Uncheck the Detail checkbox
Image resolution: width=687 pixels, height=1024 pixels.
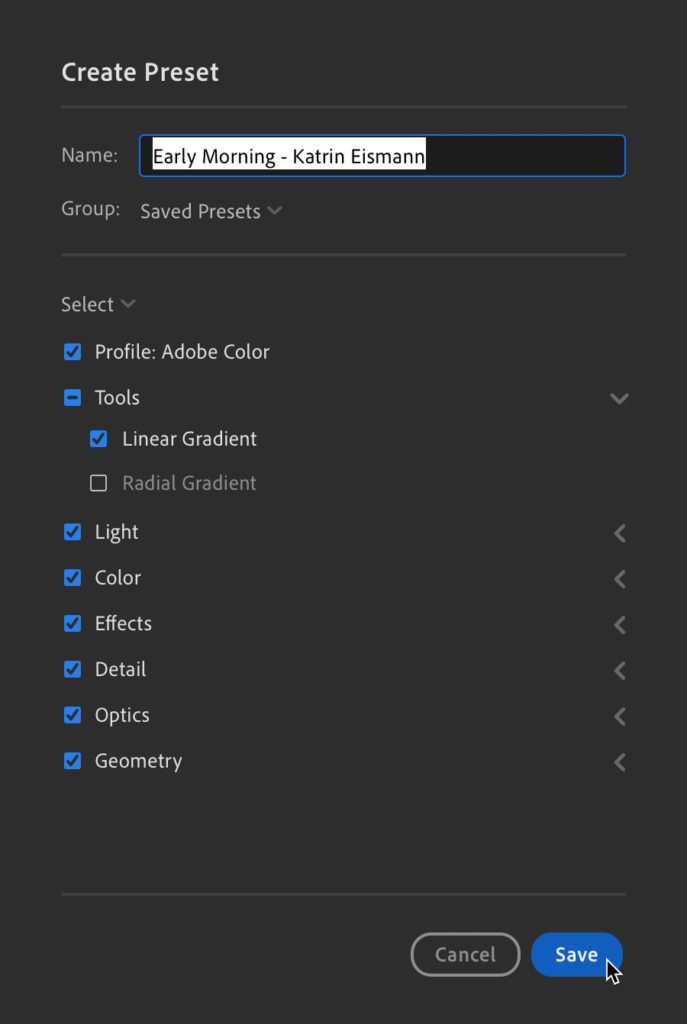(72, 669)
